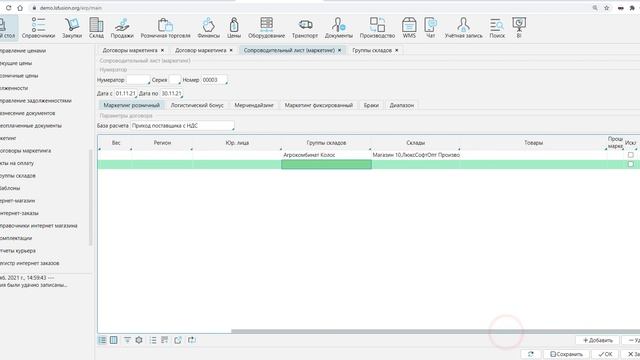Open Группы складов in sidebar
640x360 pixels.
click(x=18, y=176)
